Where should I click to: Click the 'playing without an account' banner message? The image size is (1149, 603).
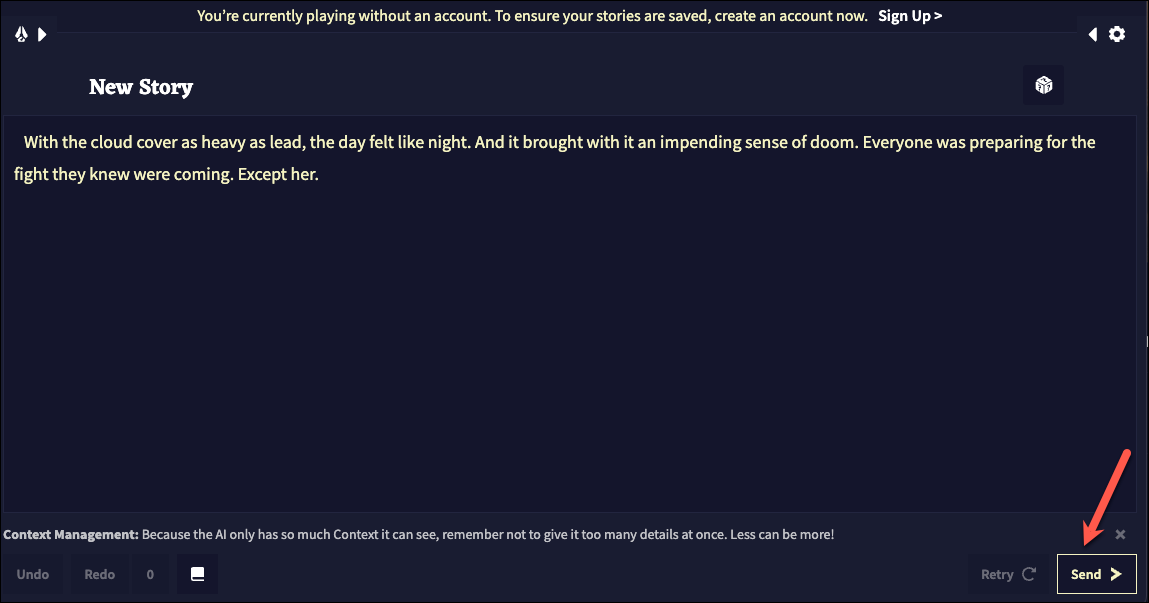[532, 16]
